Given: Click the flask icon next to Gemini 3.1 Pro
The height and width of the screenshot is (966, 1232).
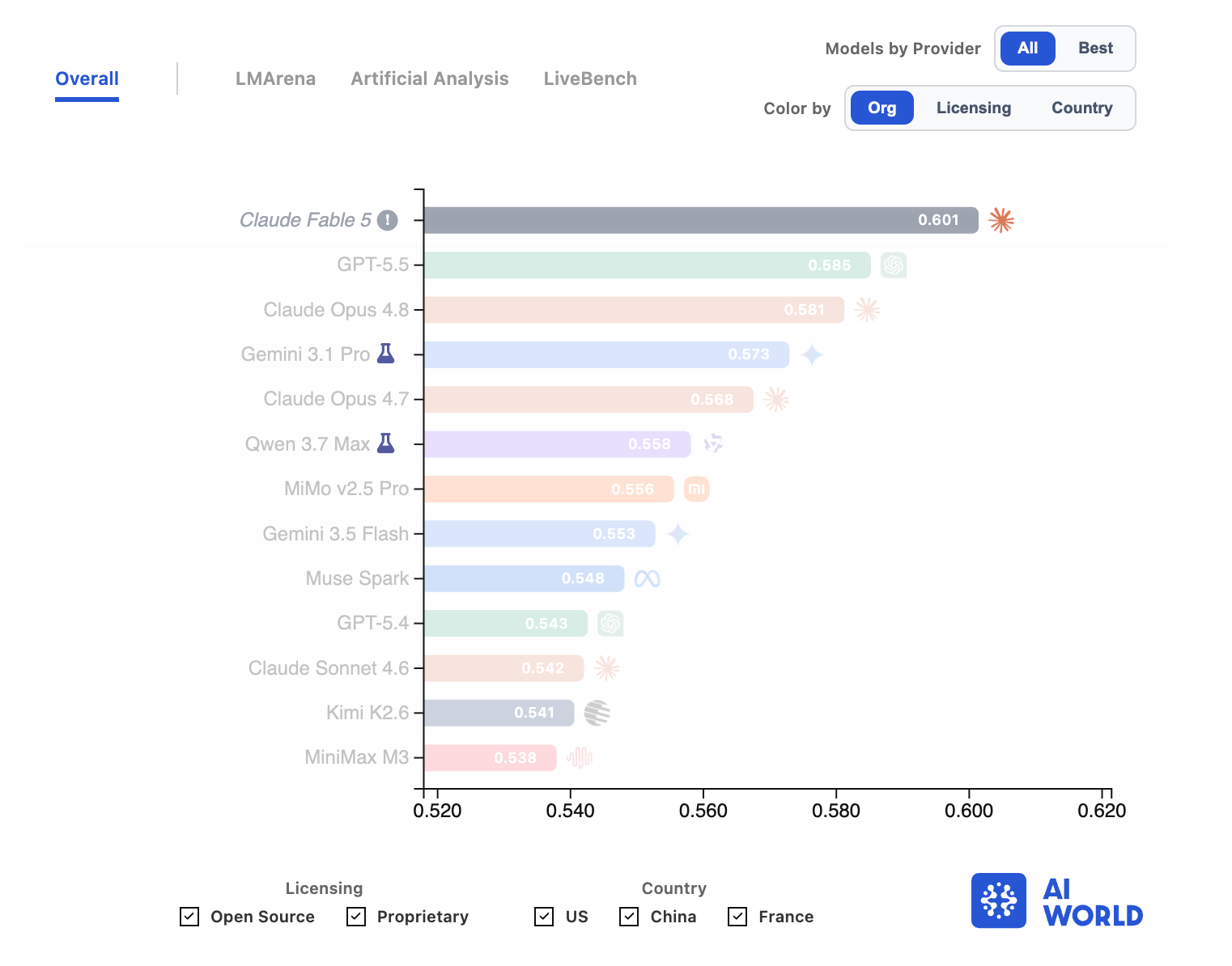Looking at the screenshot, I should click(x=386, y=354).
